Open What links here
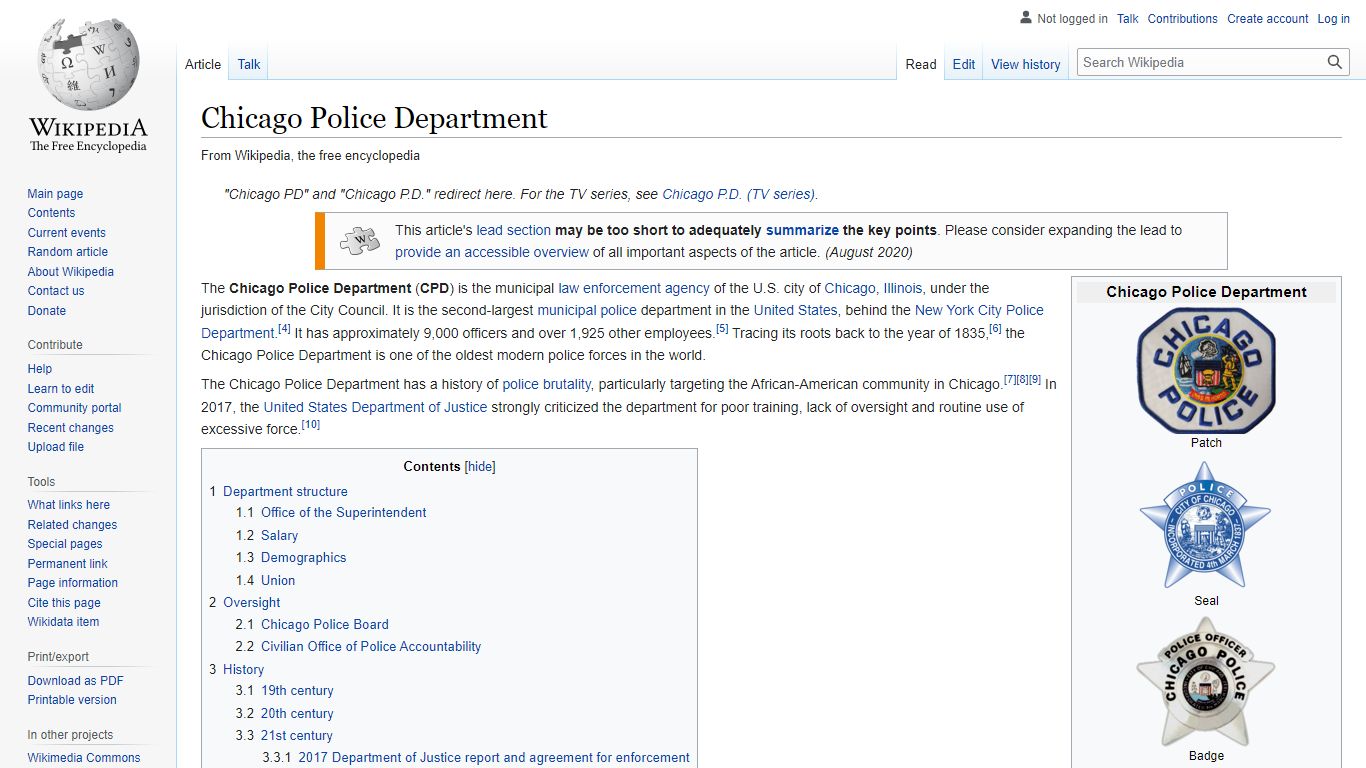The image size is (1366, 768). [69, 505]
